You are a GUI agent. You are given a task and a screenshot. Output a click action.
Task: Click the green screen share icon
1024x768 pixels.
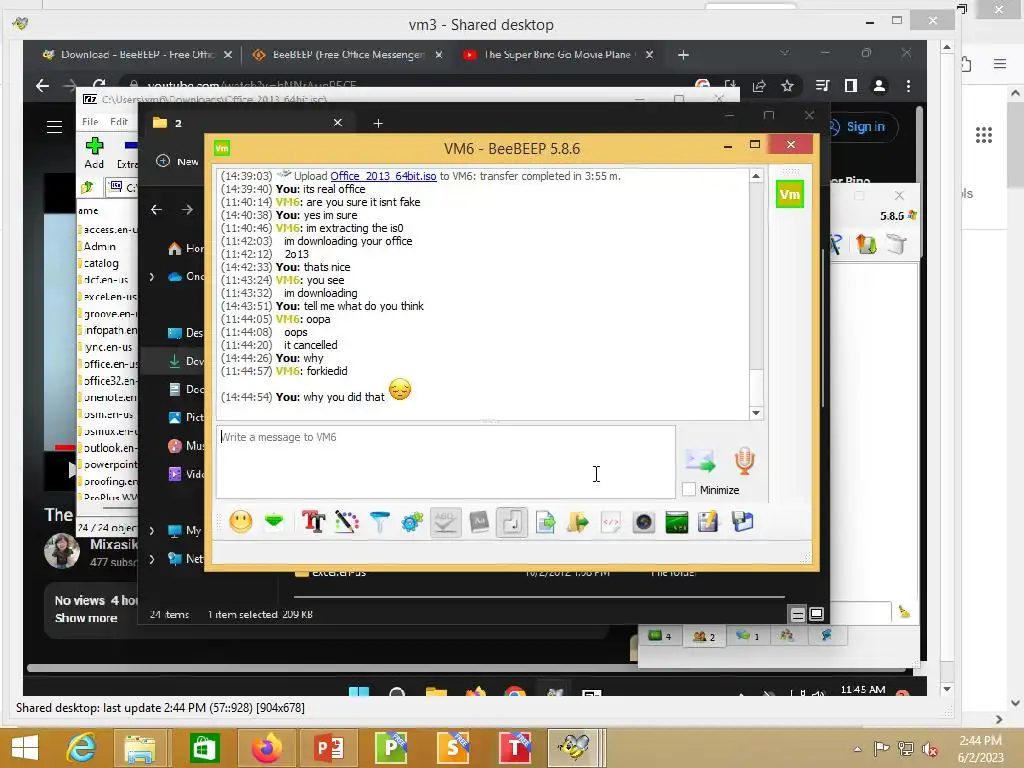(677, 522)
